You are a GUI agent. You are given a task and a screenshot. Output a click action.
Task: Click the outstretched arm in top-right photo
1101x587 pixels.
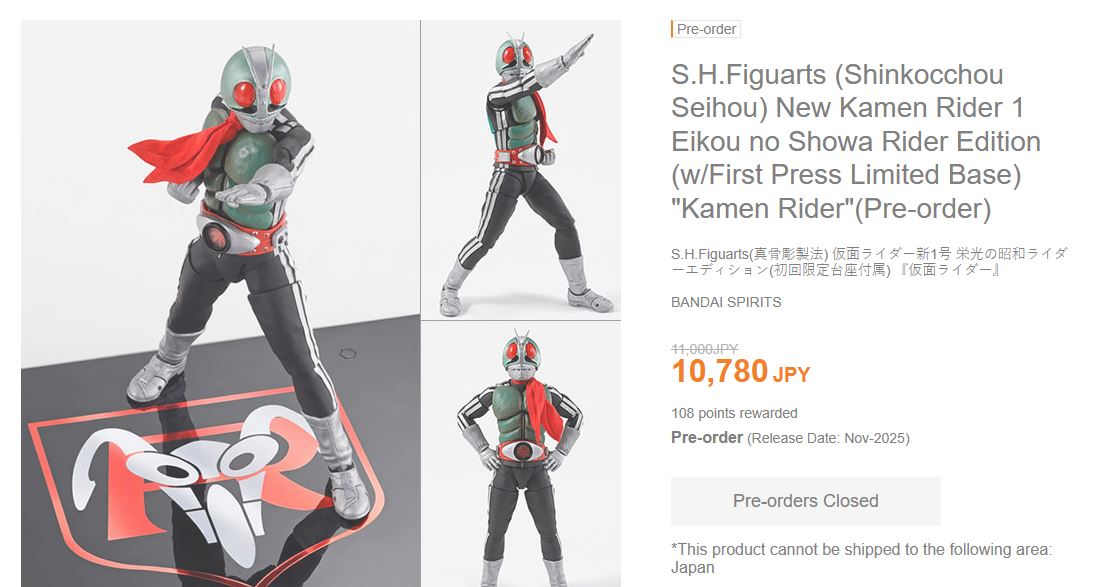coord(558,63)
